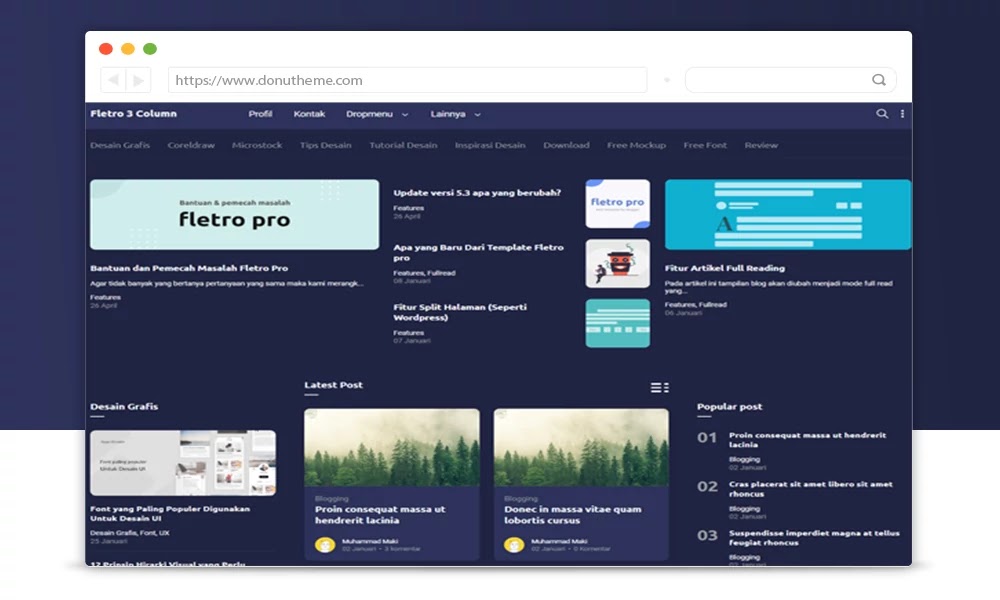Click fletro pro thumbnail beside Update versi post
This screenshot has width=1000, height=600.
pos(617,203)
